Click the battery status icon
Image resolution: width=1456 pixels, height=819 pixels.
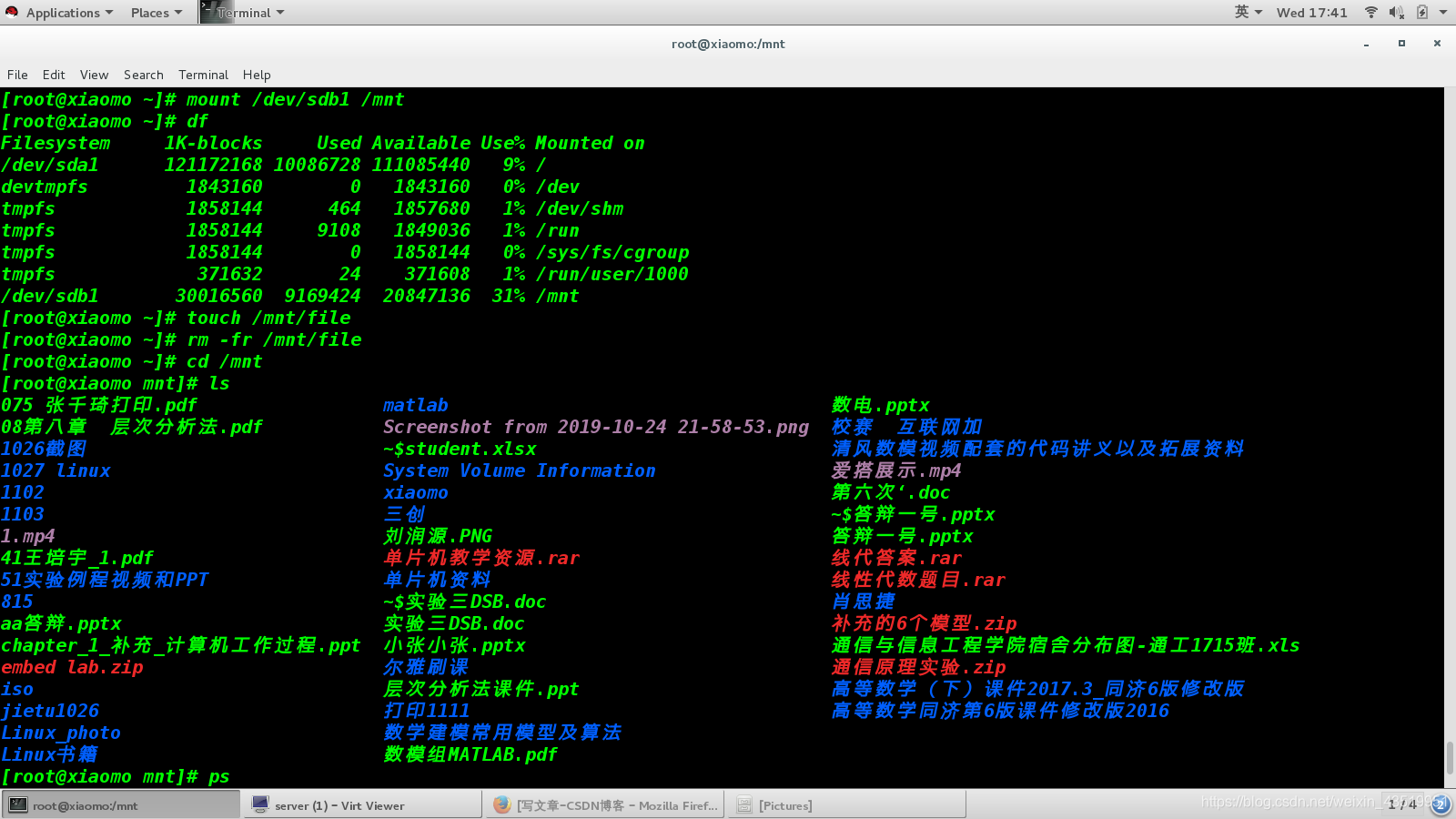(1421, 12)
